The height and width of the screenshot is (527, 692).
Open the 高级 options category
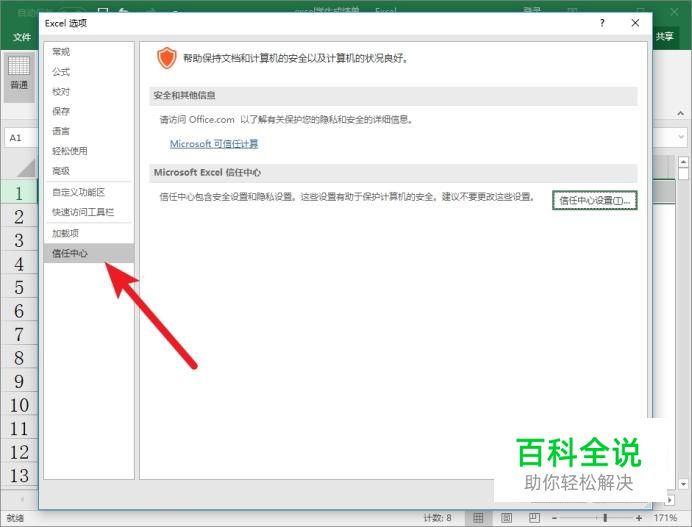61,170
